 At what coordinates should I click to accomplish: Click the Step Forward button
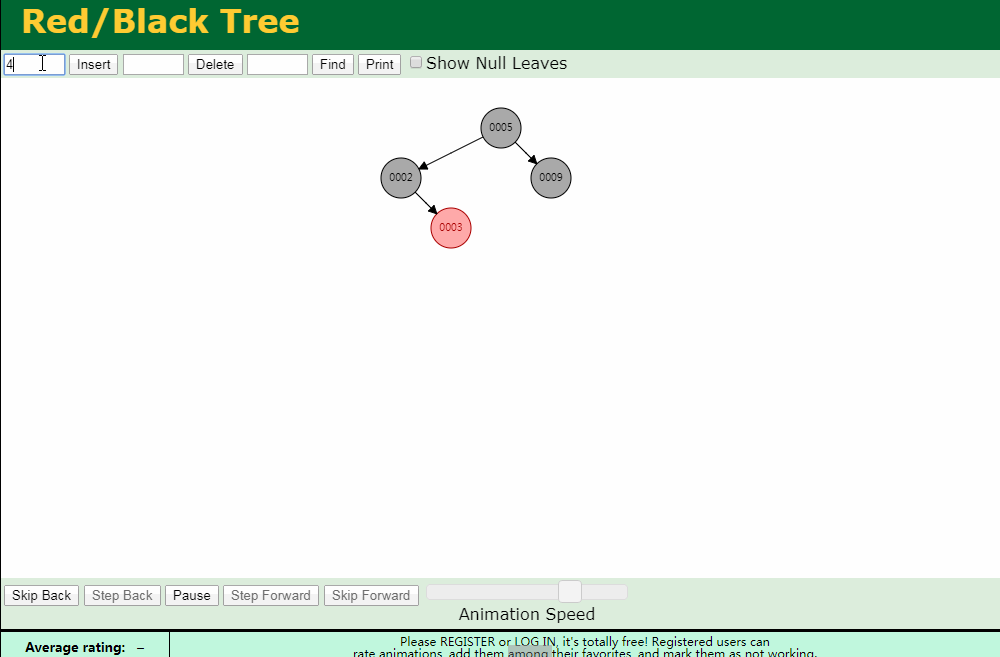270,595
